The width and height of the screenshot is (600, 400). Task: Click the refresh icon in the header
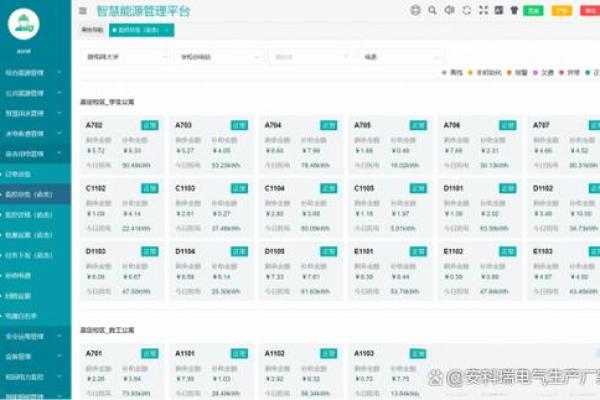(466, 11)
